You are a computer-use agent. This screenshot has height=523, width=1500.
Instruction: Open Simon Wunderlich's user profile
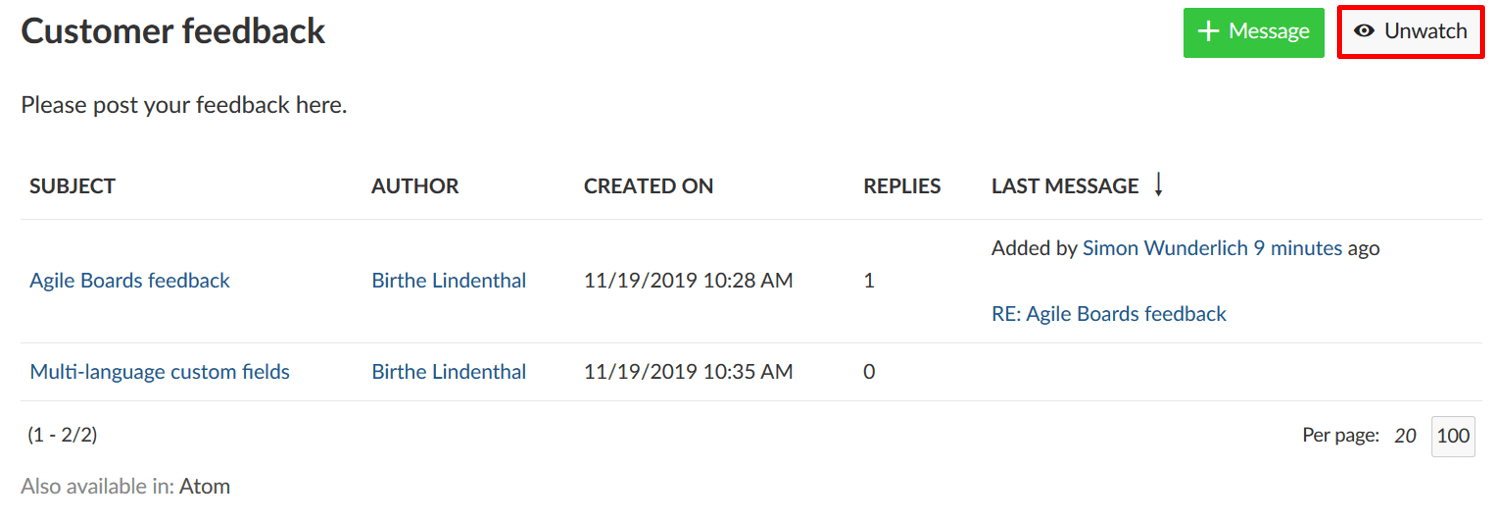pyautogui.click(x=1165, y=248)
